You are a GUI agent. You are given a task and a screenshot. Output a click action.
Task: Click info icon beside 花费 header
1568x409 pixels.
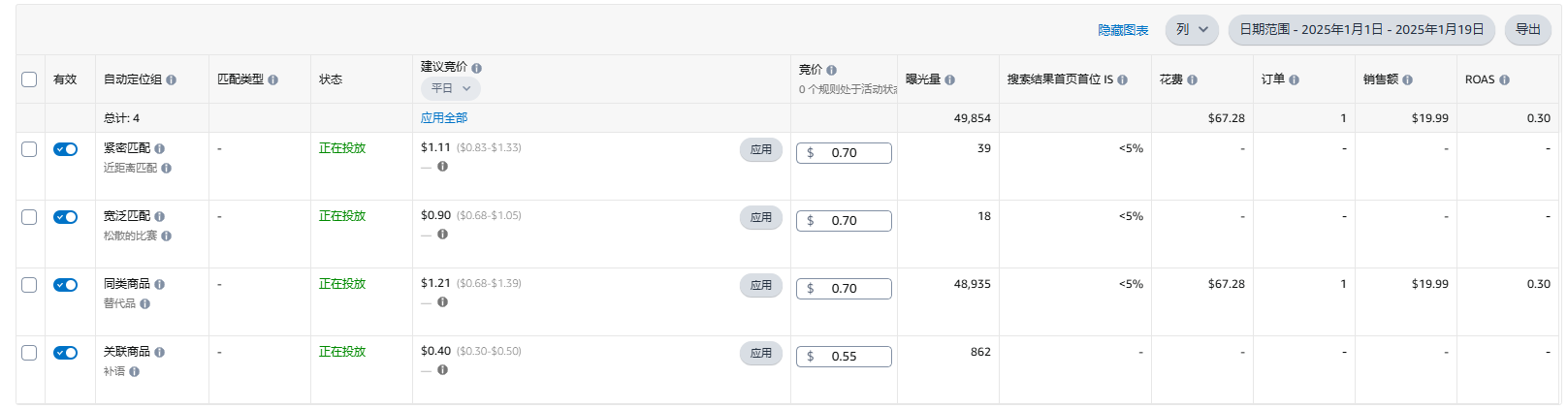click(1192, 79)
